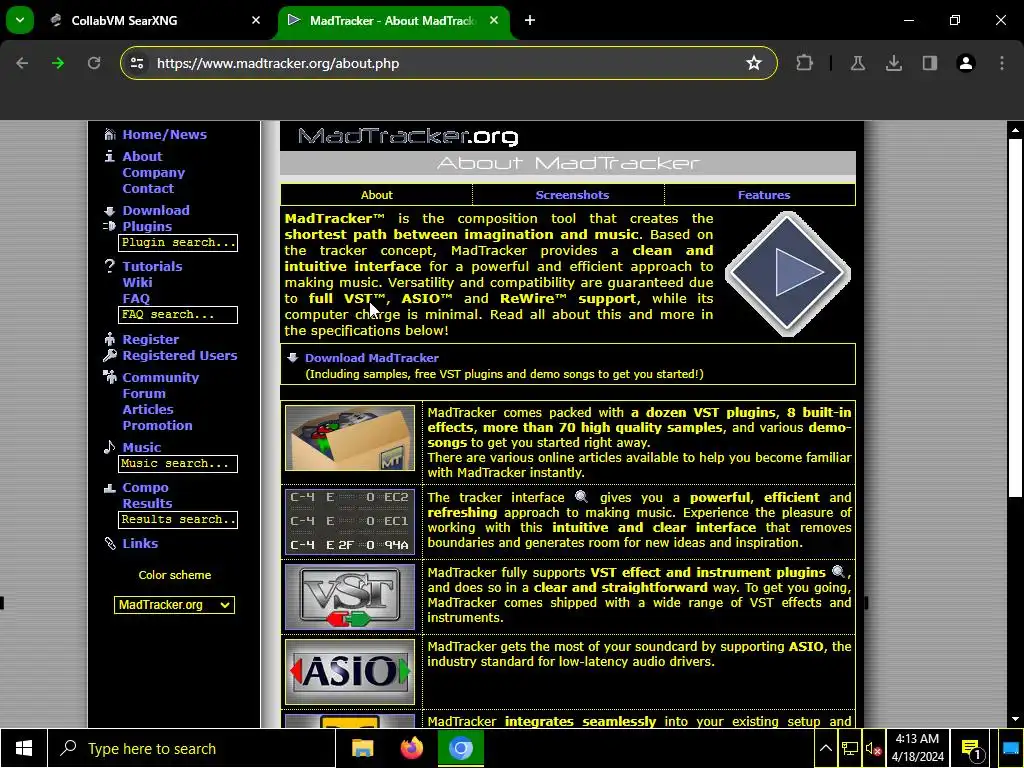Reload the page with the refresh icon
This screenshot has height=768, width=1024.
94,63
